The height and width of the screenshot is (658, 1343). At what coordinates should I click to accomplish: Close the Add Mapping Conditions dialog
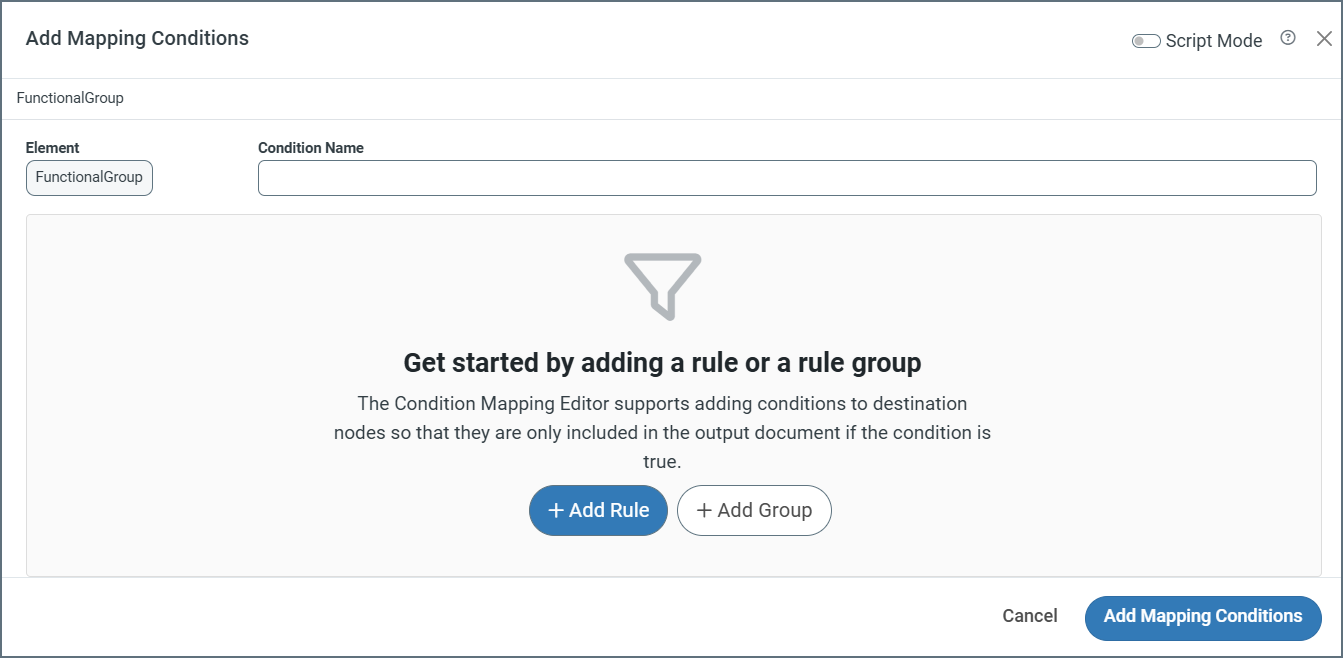1324,39
